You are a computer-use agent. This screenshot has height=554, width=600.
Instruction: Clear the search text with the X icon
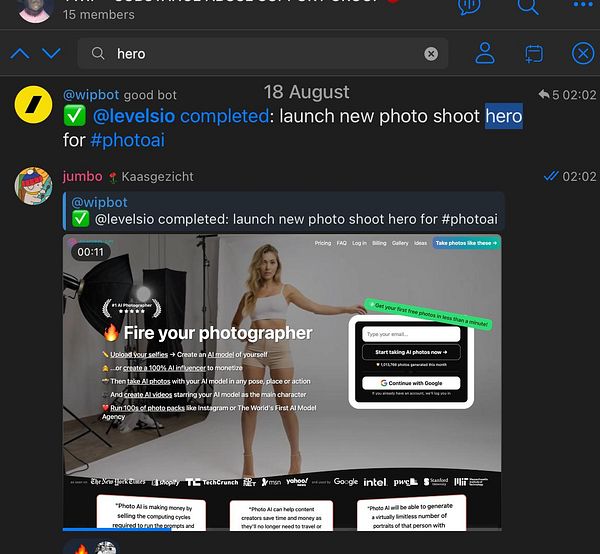pyautogui.click(x=431, y=54)
